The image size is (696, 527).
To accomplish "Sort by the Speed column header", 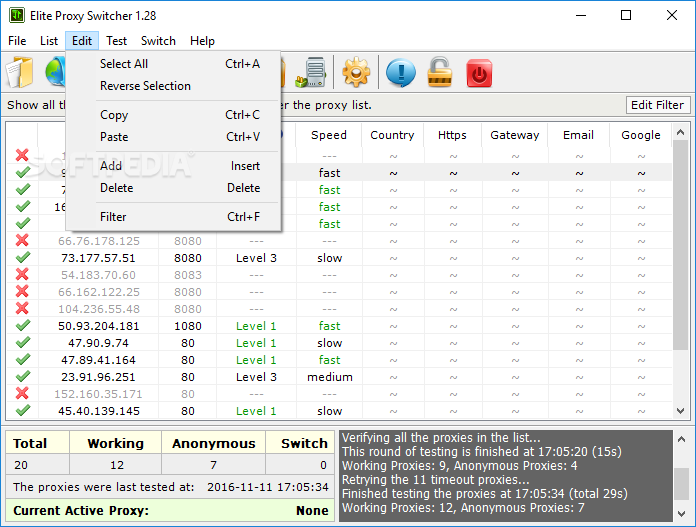I will coord(329,135).
